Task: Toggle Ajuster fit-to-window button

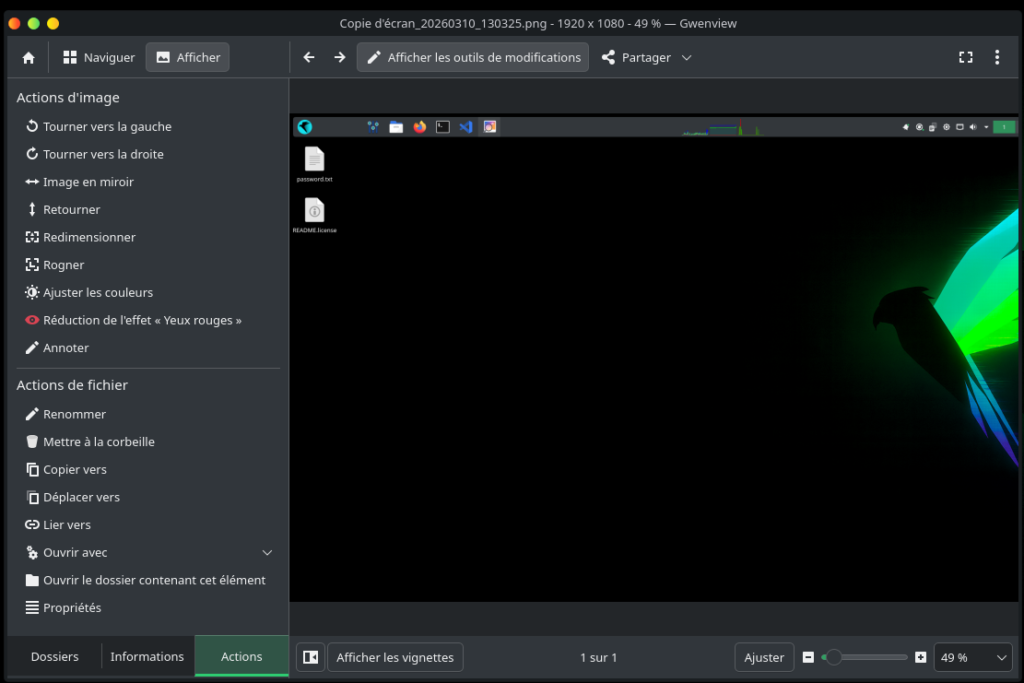Action: click(x=764, y=657)
